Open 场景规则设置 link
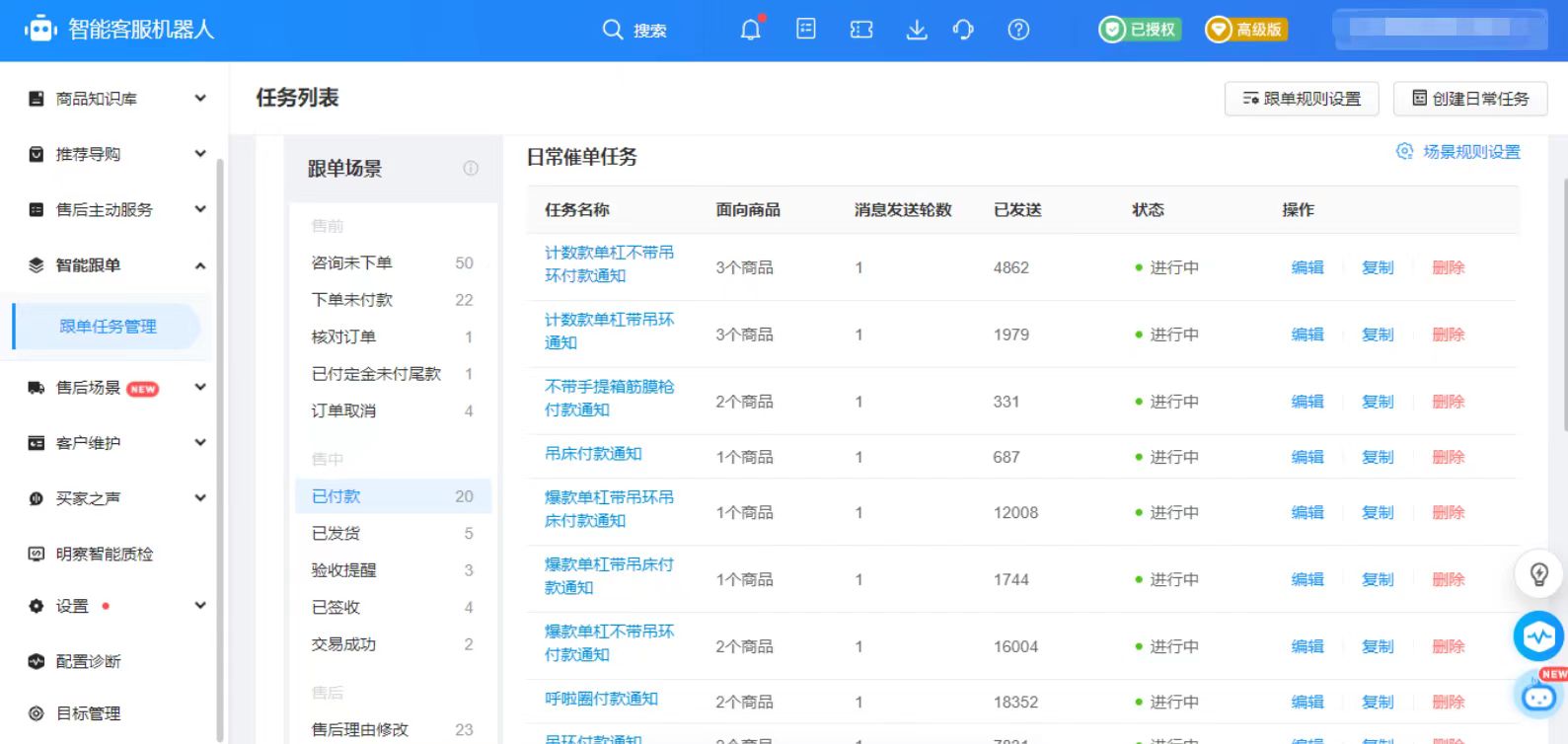The image size is (1568, 744). pyautogui.click(x=1458, y=152)
